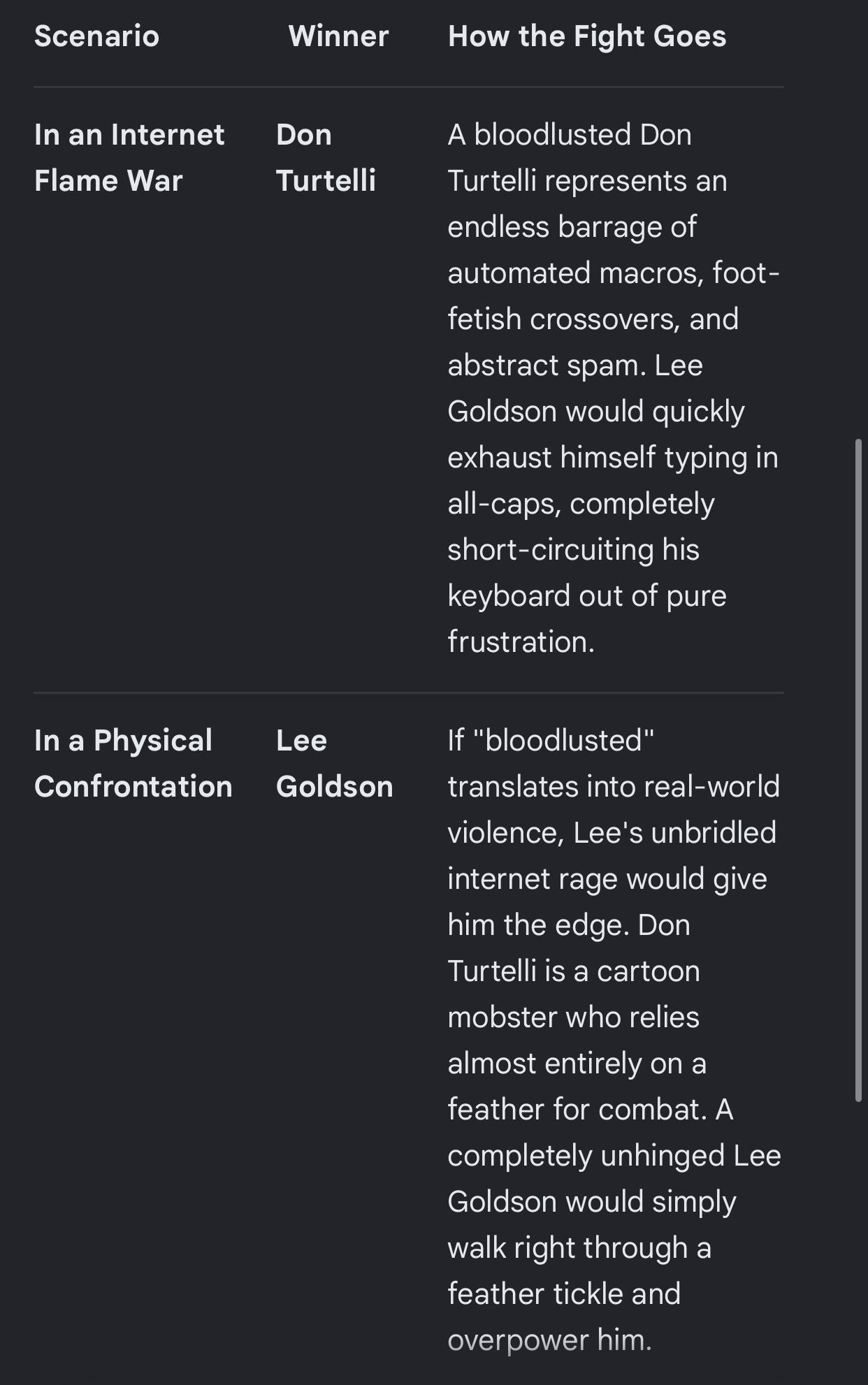This screenshot has height=1385, width=868.
Task: Click the text 'overpower him.'
Action: tap(549, 1340)
